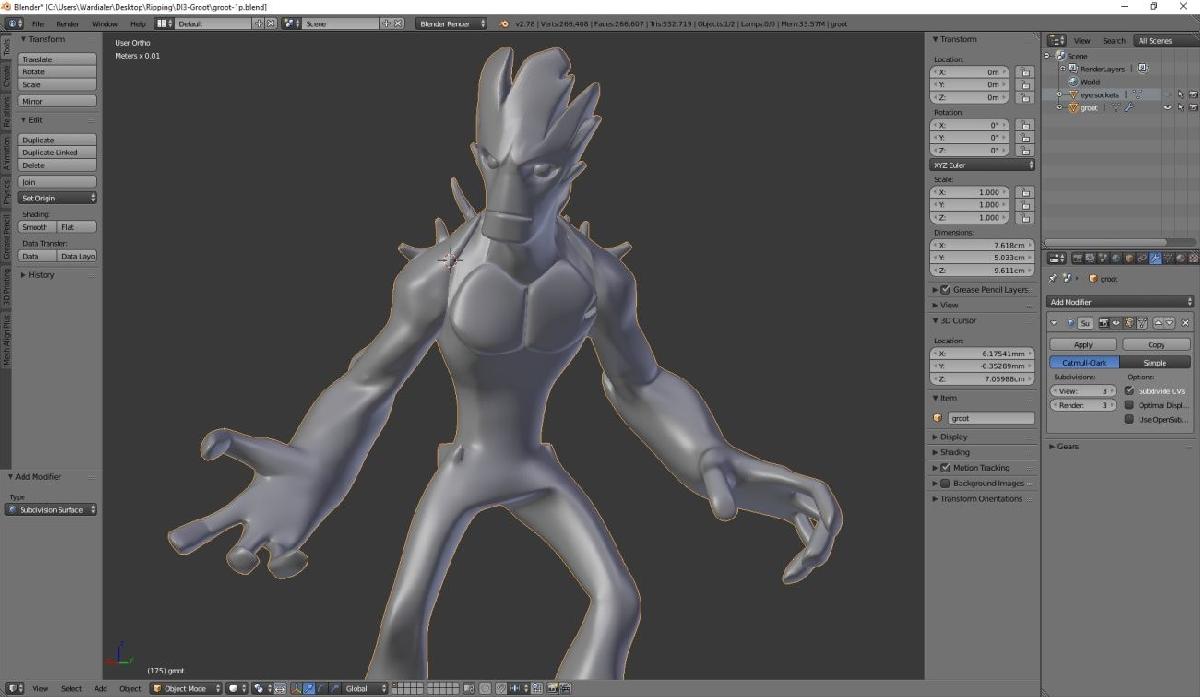Add a new scene with plus icon

(386, 23)
